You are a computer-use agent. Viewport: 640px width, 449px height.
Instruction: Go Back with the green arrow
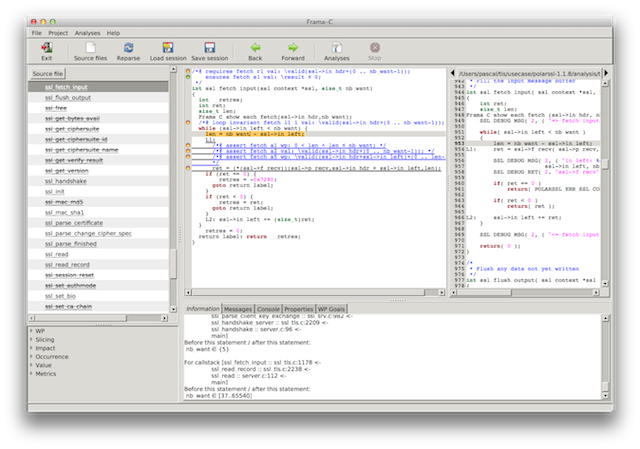[255, 48]
